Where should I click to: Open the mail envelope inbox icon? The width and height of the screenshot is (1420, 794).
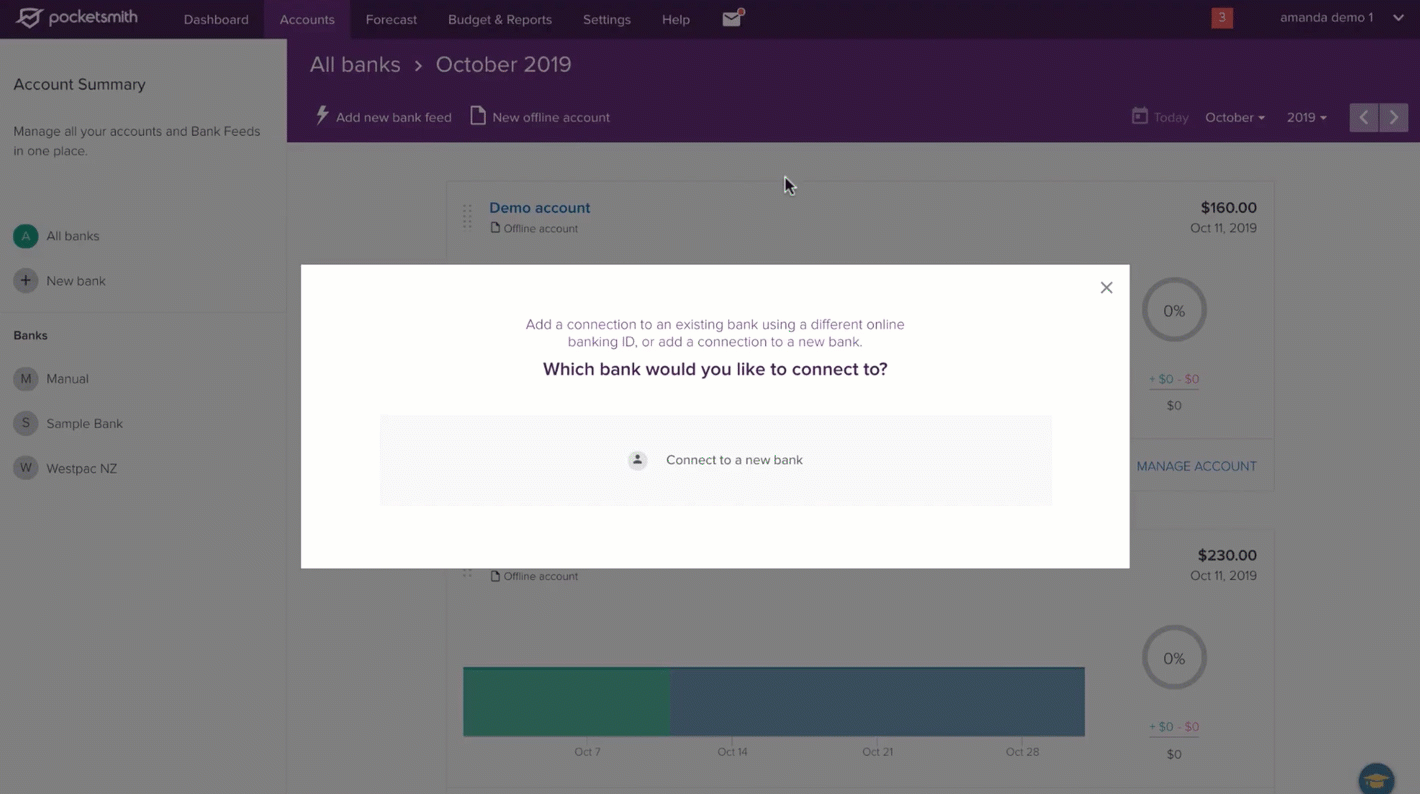pyautogui.click(x=732, y=19)
